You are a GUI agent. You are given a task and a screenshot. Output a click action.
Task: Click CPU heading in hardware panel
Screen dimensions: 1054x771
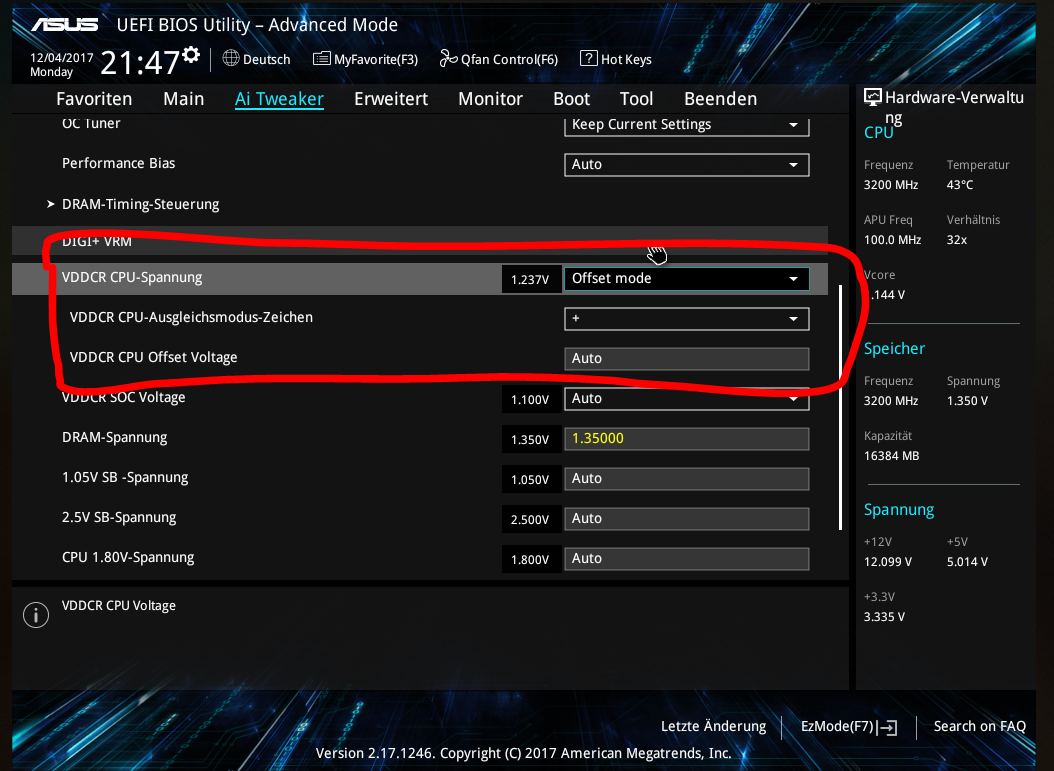(879, 132)
